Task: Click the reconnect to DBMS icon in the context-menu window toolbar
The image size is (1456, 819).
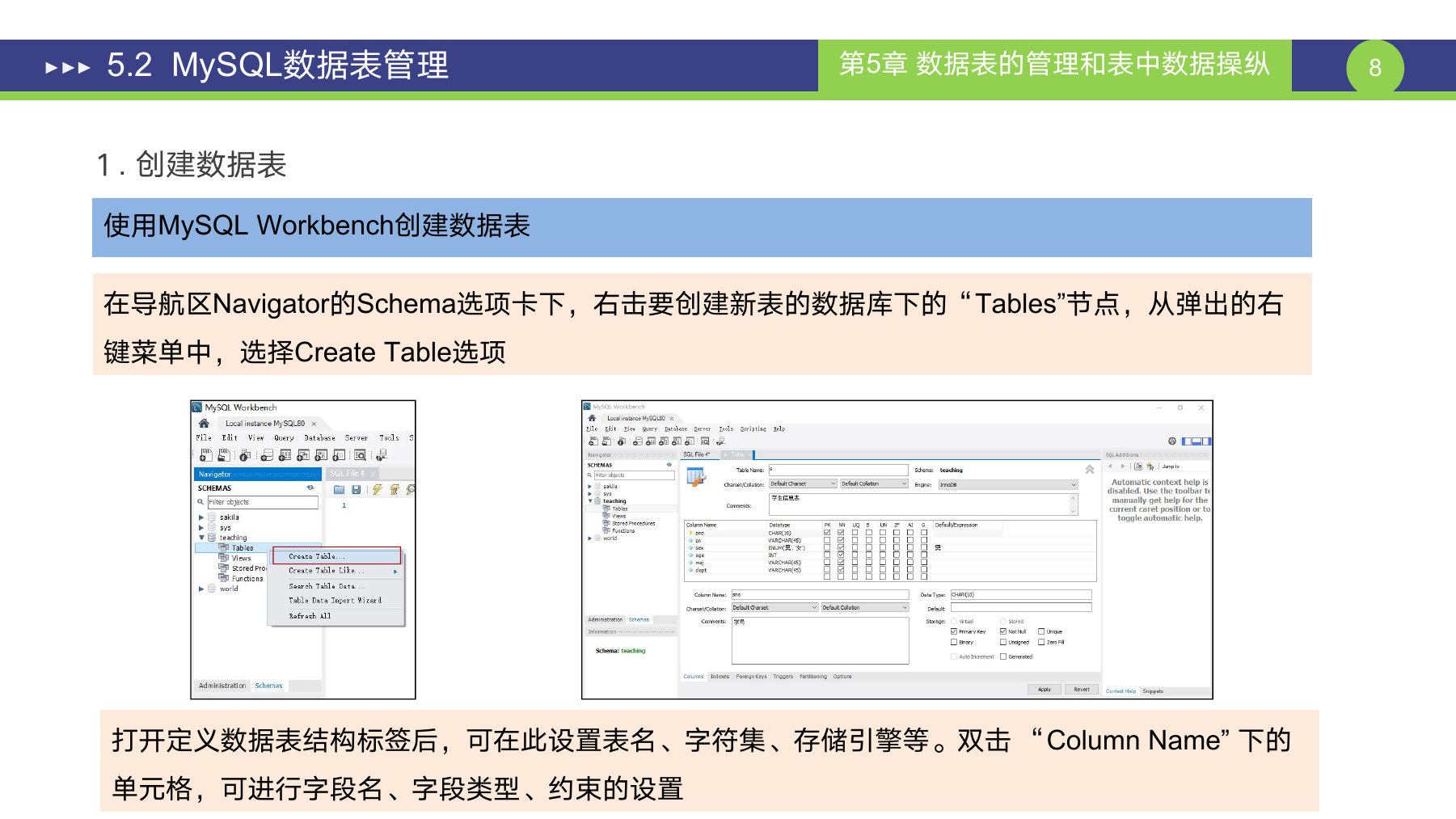Action: click(382, 455)
